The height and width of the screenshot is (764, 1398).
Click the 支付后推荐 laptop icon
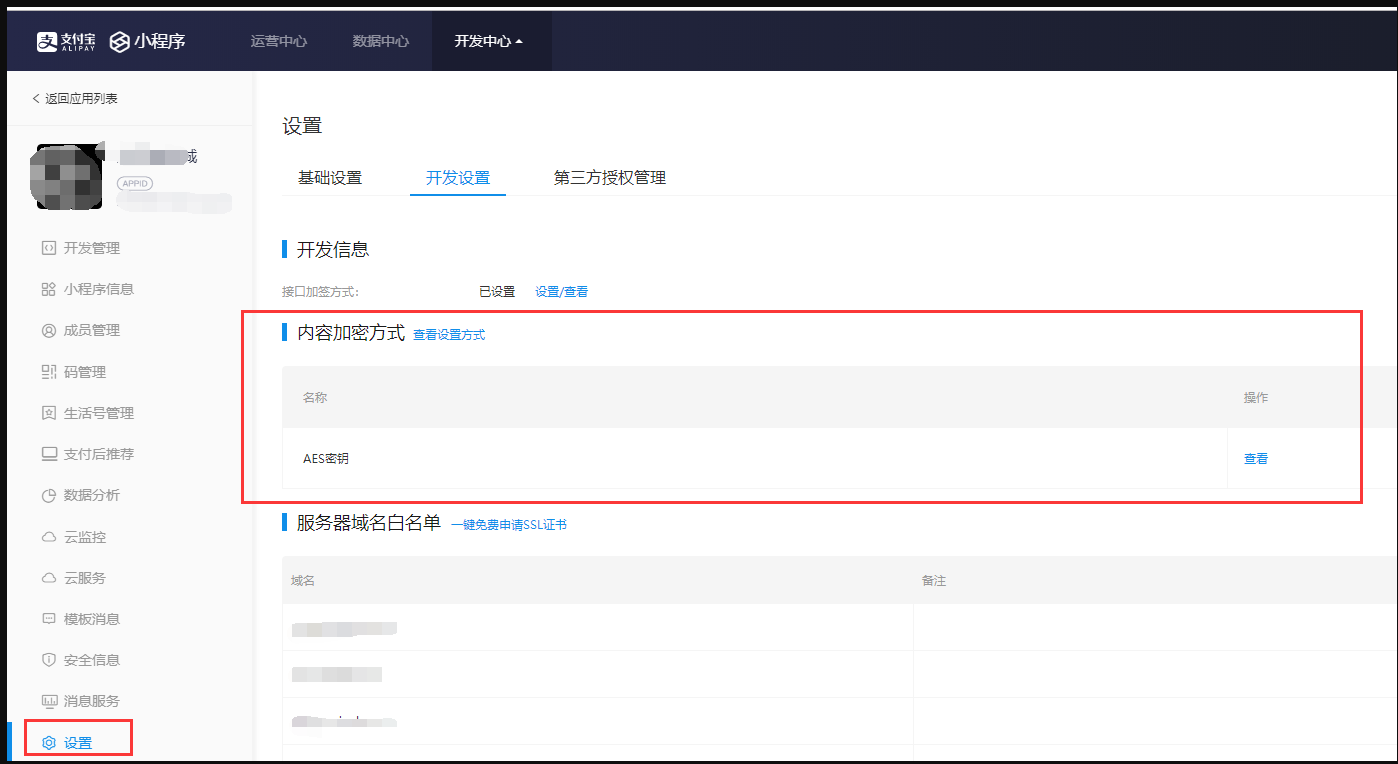[x=48, y=454]
